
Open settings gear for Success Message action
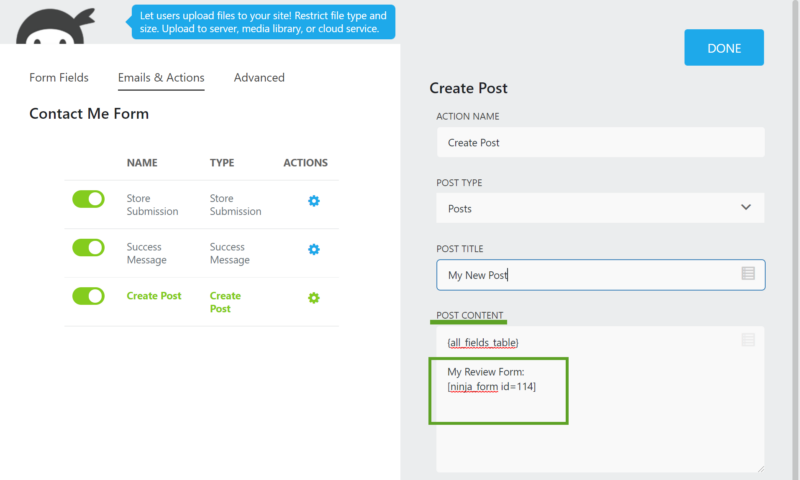pos(314,249)
